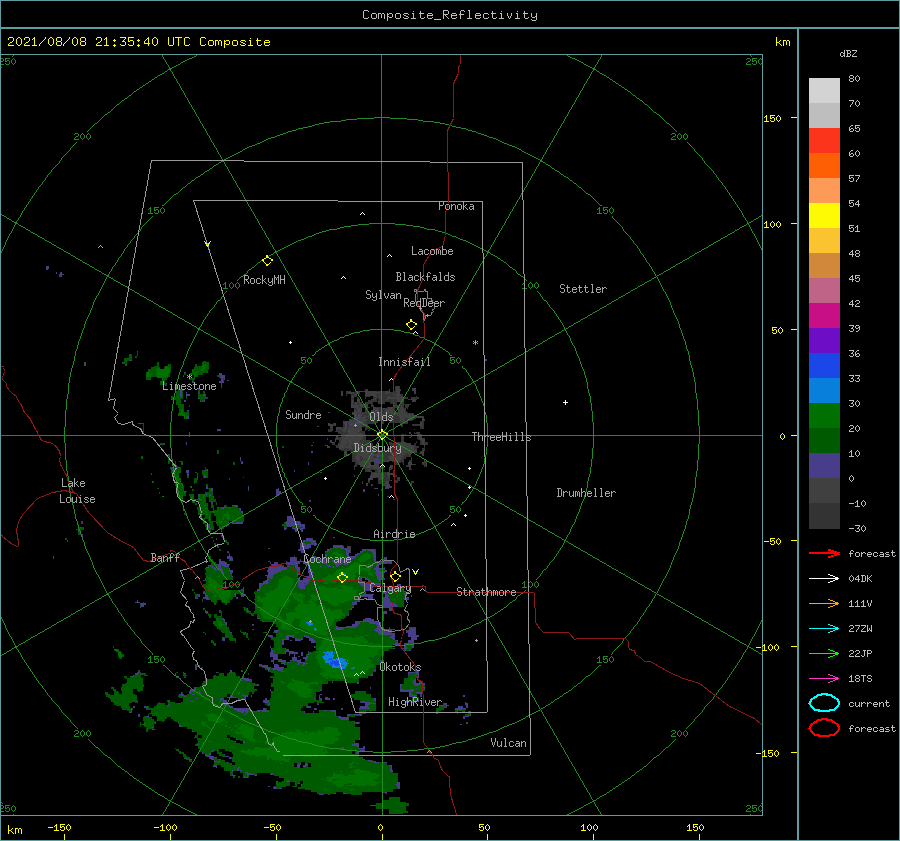Click the Sylvan label
The image size is (900, 841).
click(x=383, y=295)
